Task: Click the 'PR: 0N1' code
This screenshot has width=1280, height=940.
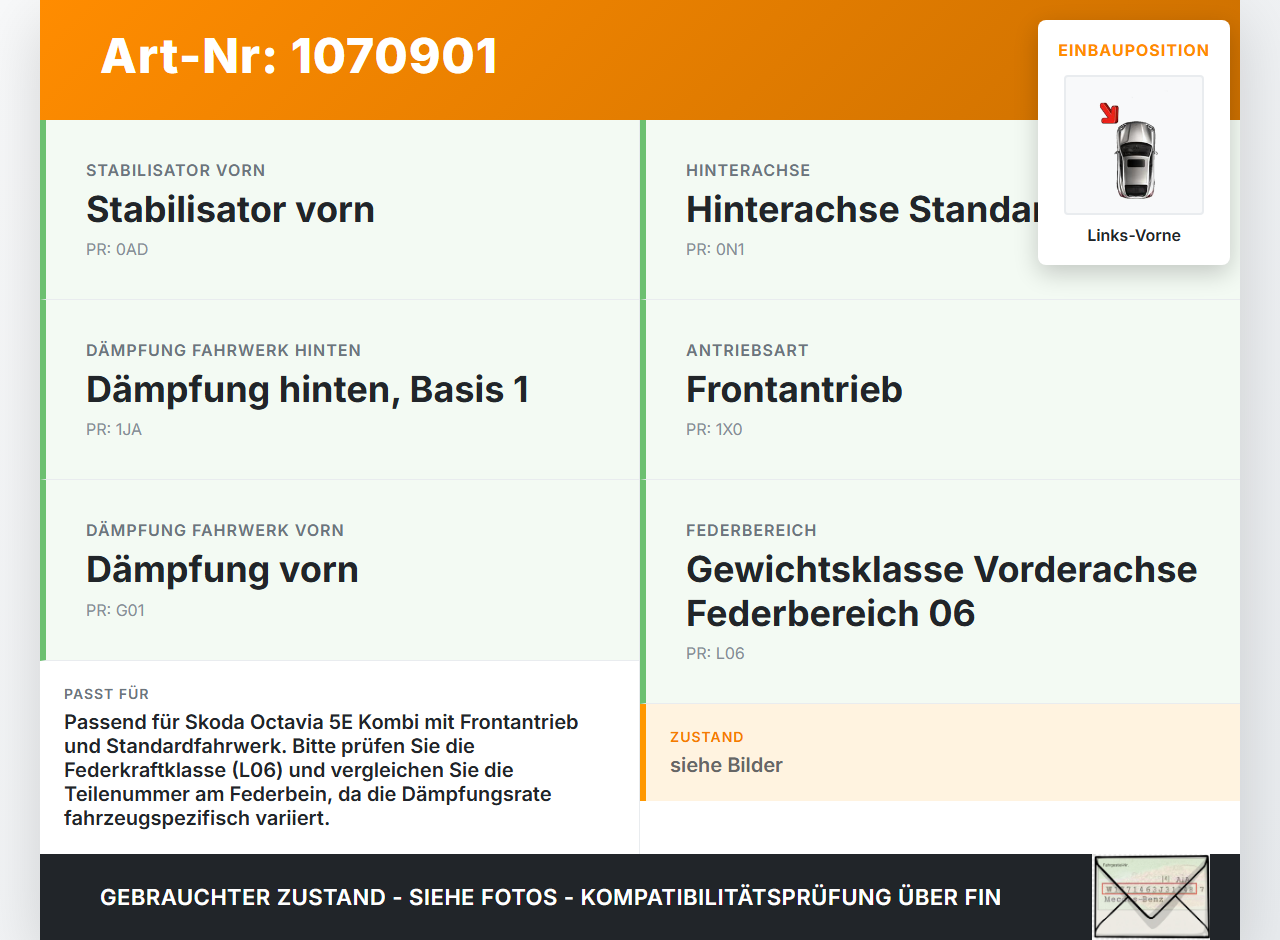Action: pyautogui.click(x=715, y=249)
